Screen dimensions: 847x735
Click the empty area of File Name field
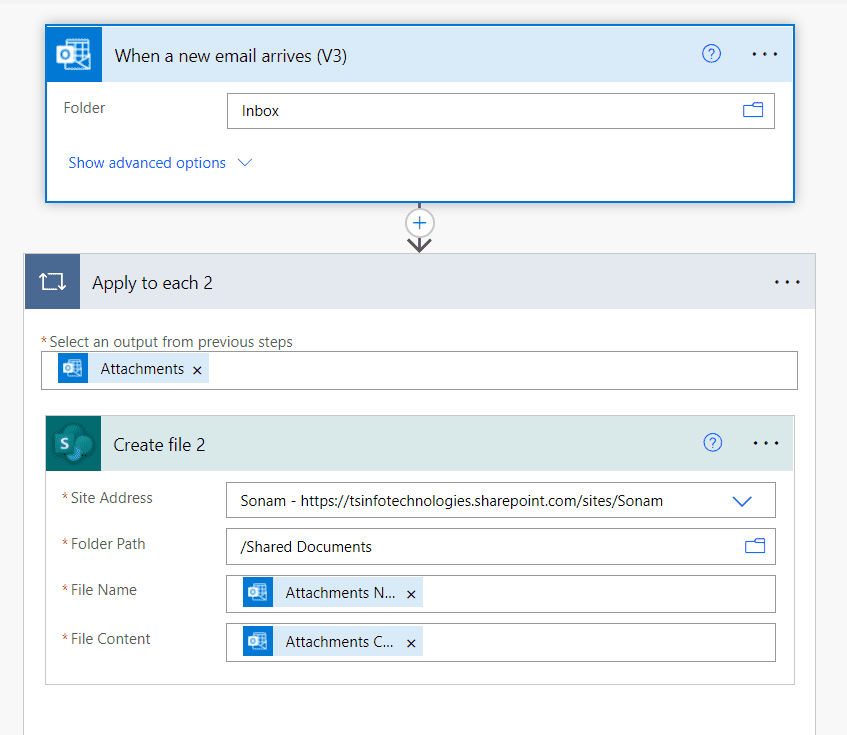pyautogui.click(x=599, y=594)
